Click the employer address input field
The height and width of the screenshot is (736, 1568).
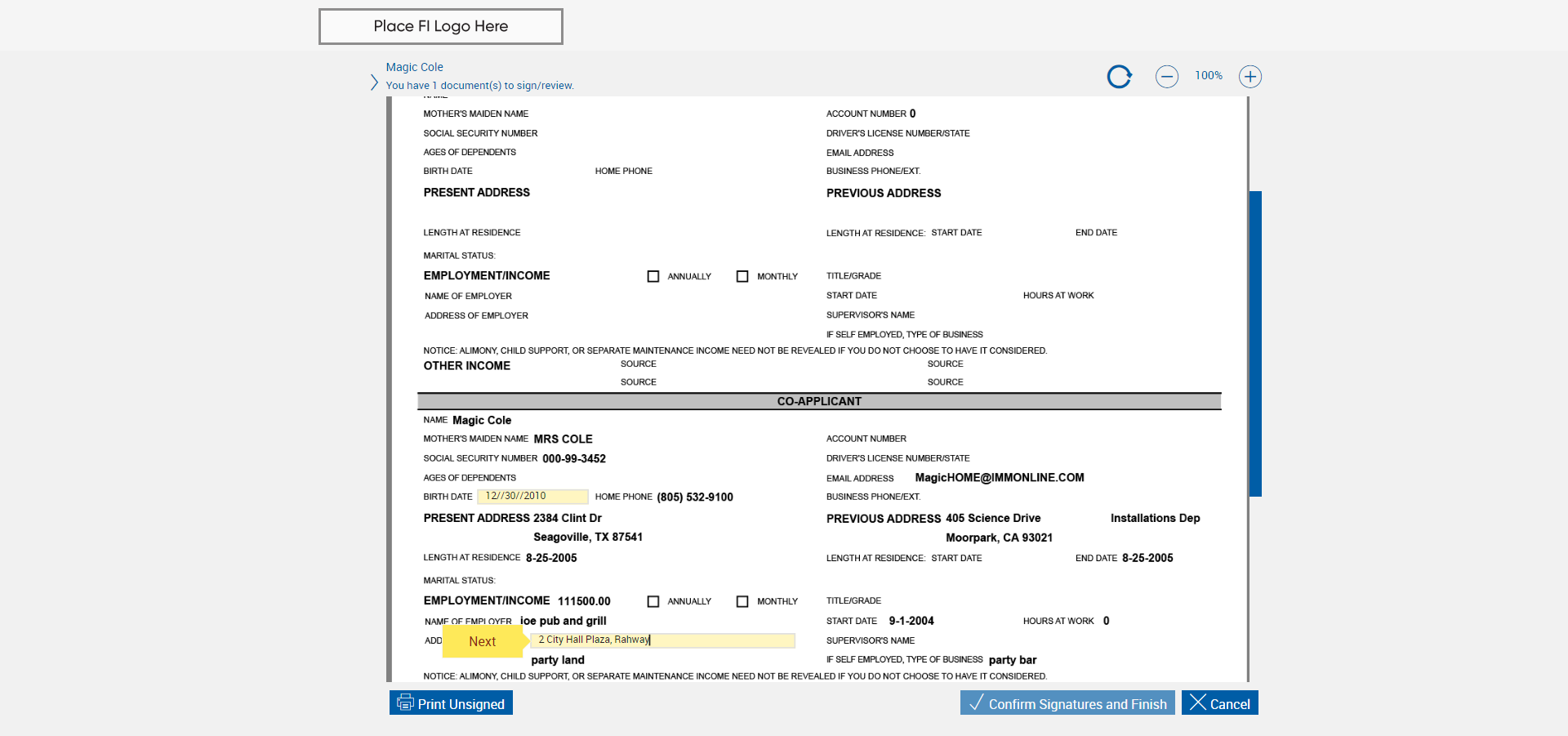pos(662,640)
